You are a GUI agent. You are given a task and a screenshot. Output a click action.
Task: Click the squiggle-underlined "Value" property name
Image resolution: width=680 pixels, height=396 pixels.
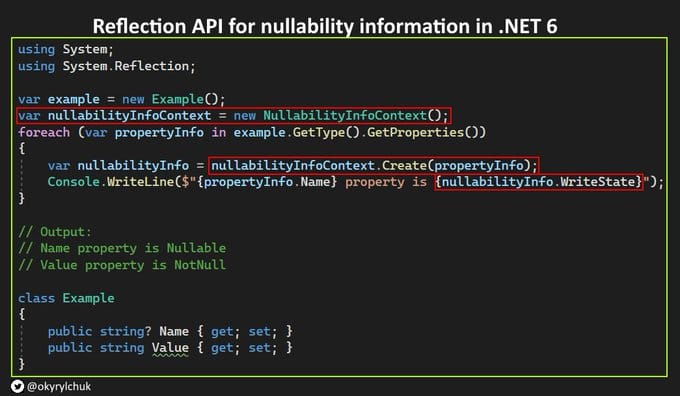pos(170,348)
